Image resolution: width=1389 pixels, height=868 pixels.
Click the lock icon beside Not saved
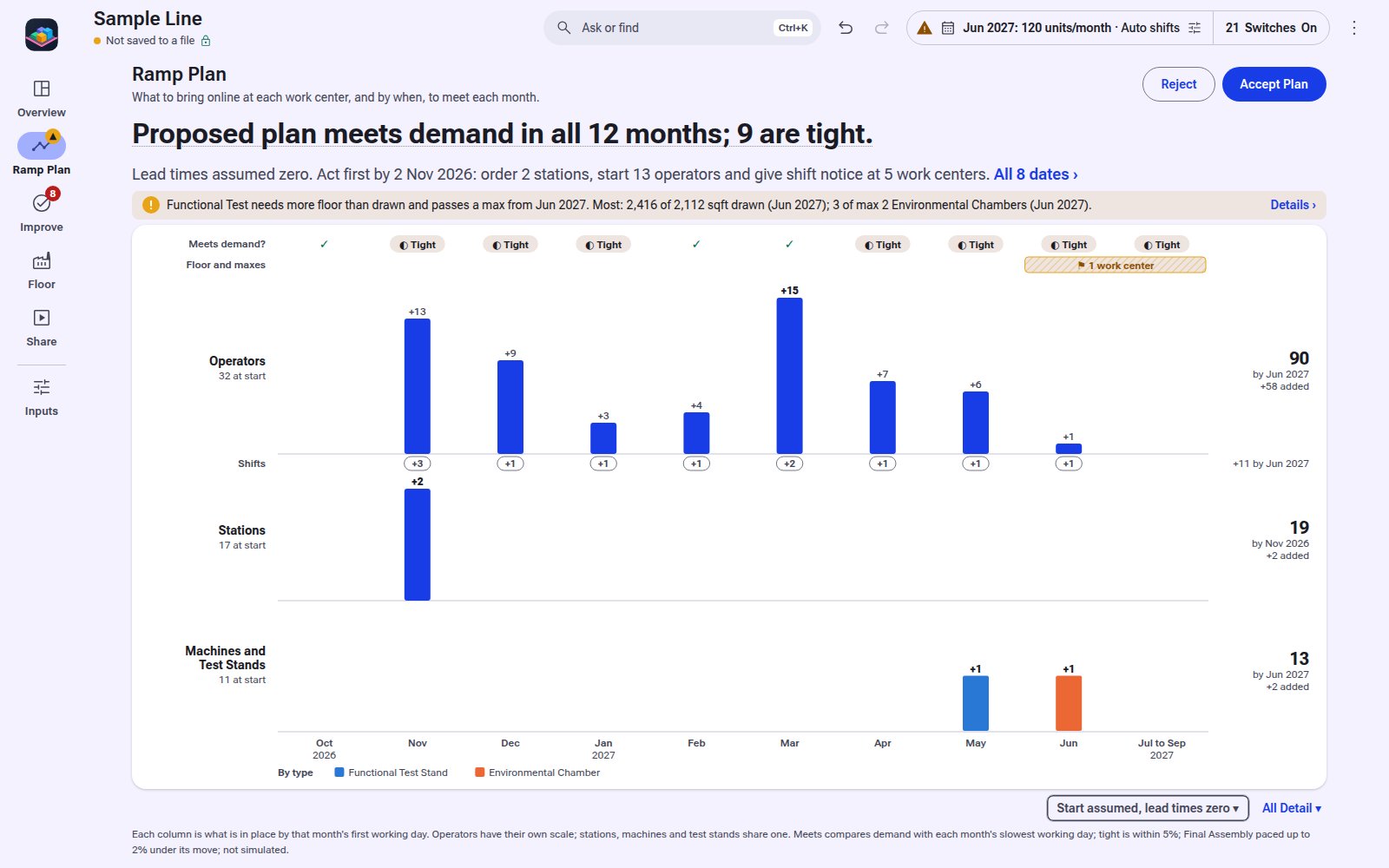206,41
